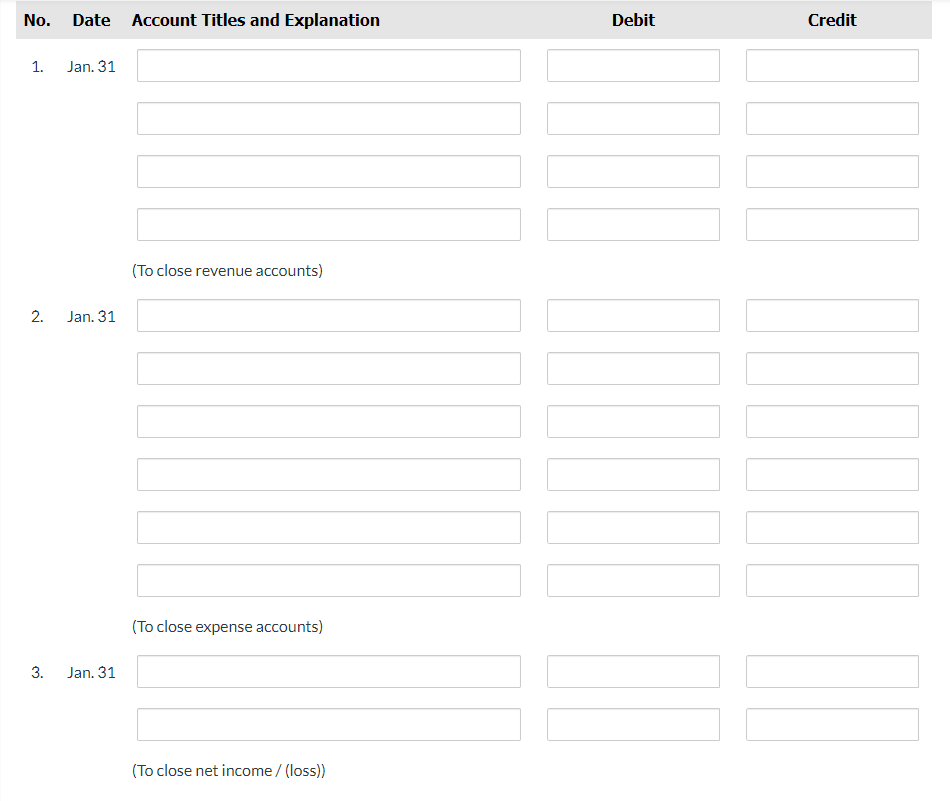Click credit field above 'To close net income'
The image size is (950, 801).
832,724
